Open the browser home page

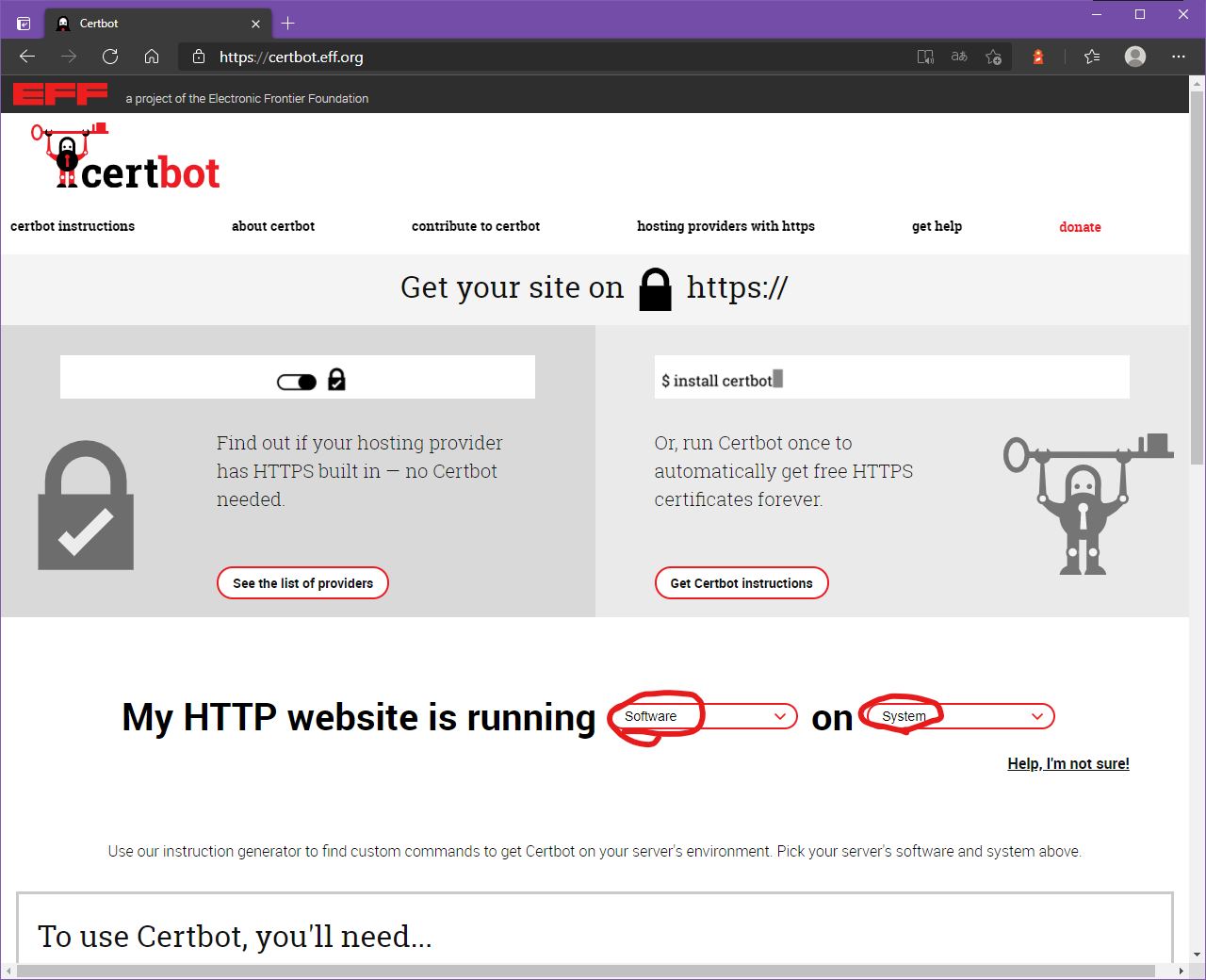152,57
